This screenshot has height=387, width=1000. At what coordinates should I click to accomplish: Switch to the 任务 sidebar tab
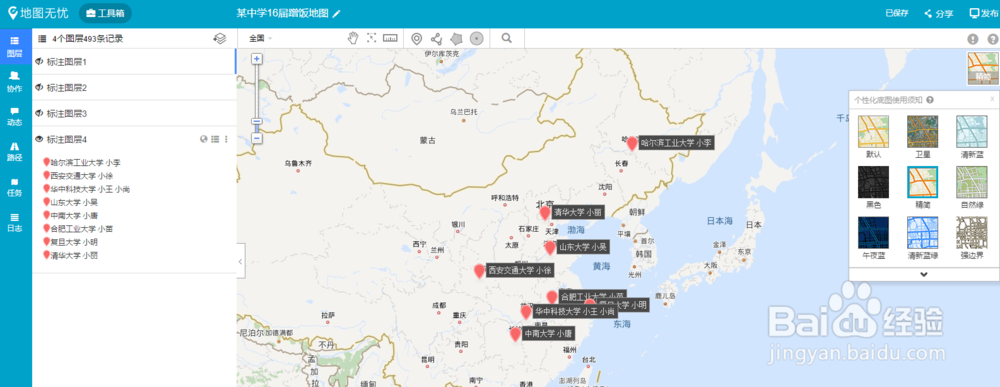tap(15, 186)
